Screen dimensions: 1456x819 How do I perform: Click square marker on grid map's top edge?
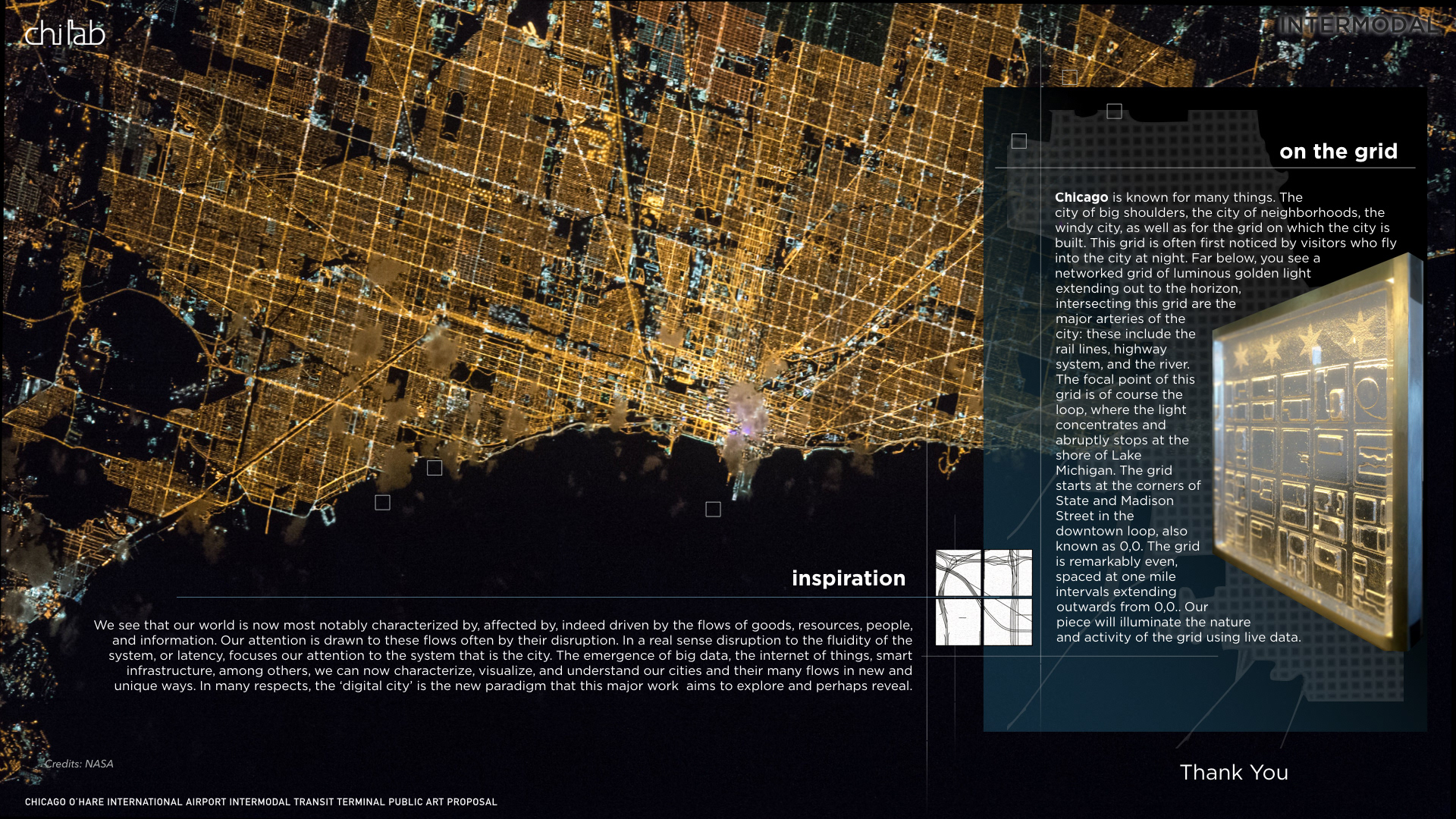[x=1114, y=111]
